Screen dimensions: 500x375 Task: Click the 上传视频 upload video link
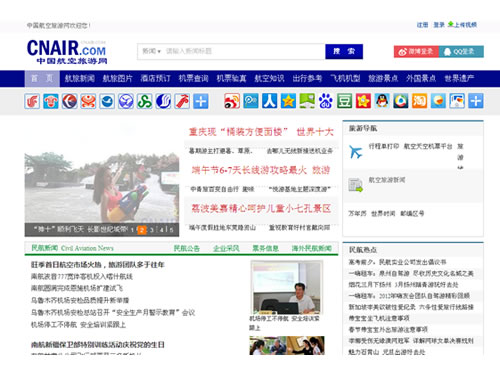(462, 25)
